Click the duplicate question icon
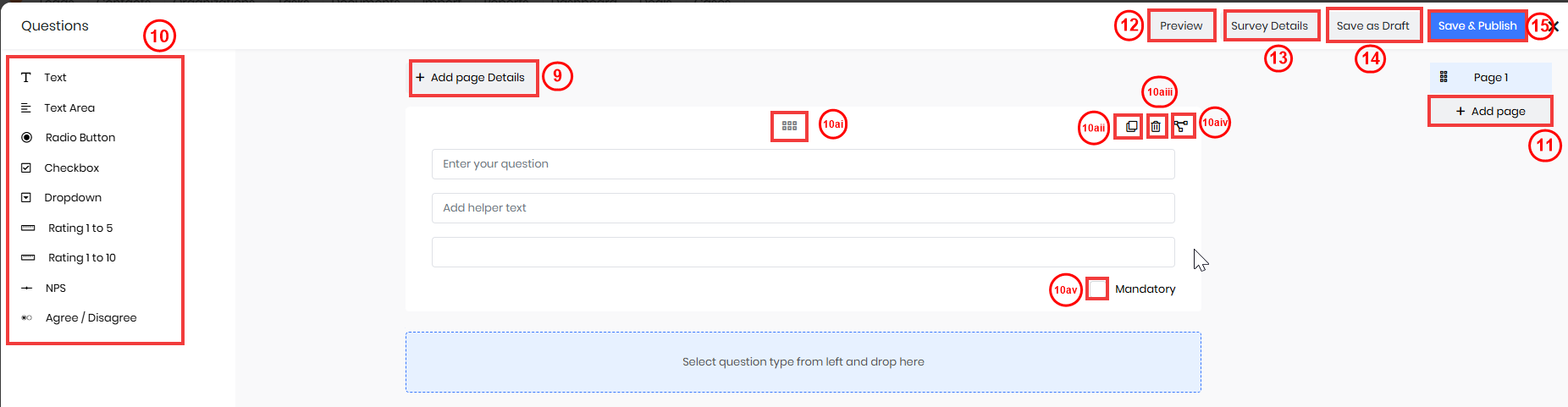The height and width of the screenshot is (407, 1568). pyautogui.click(x=1130, y=127)
